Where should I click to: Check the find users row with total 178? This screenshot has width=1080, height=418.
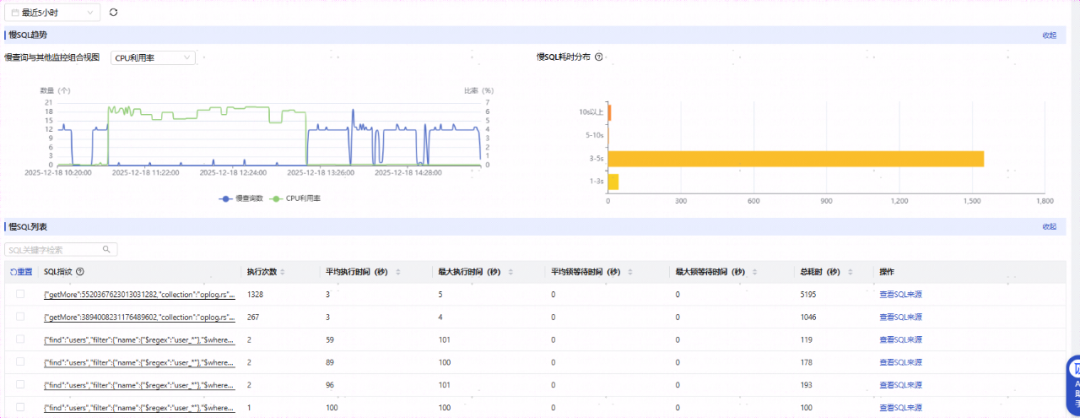coord(21,362)
